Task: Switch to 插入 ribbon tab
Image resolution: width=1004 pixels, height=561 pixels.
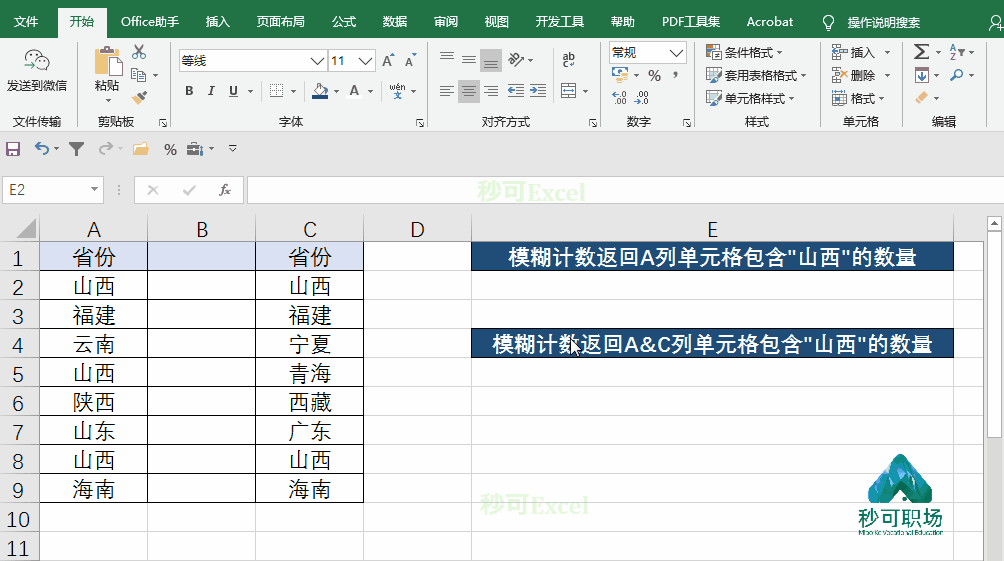Action: point(217,22)
